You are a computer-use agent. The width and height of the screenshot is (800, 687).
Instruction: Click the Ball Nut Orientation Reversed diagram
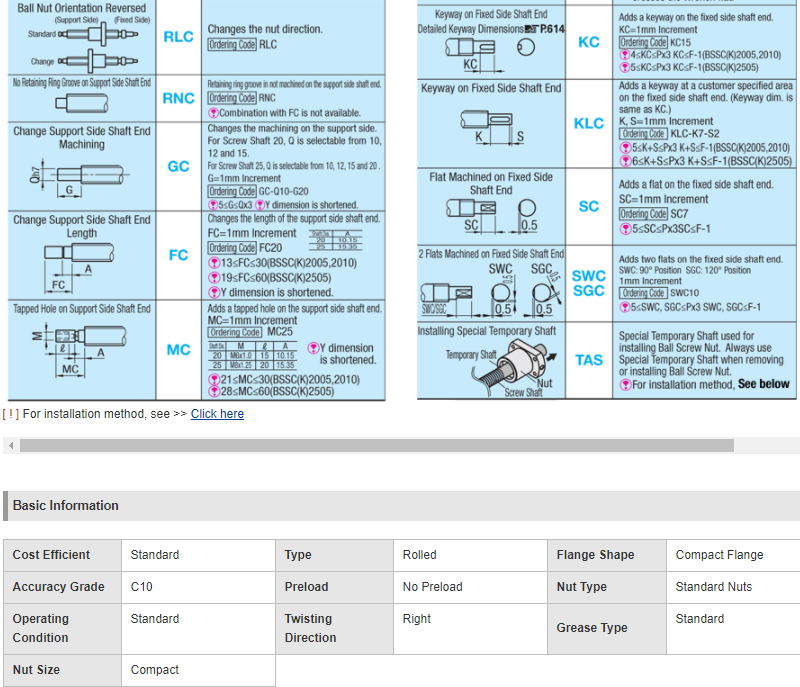(97, 47)
